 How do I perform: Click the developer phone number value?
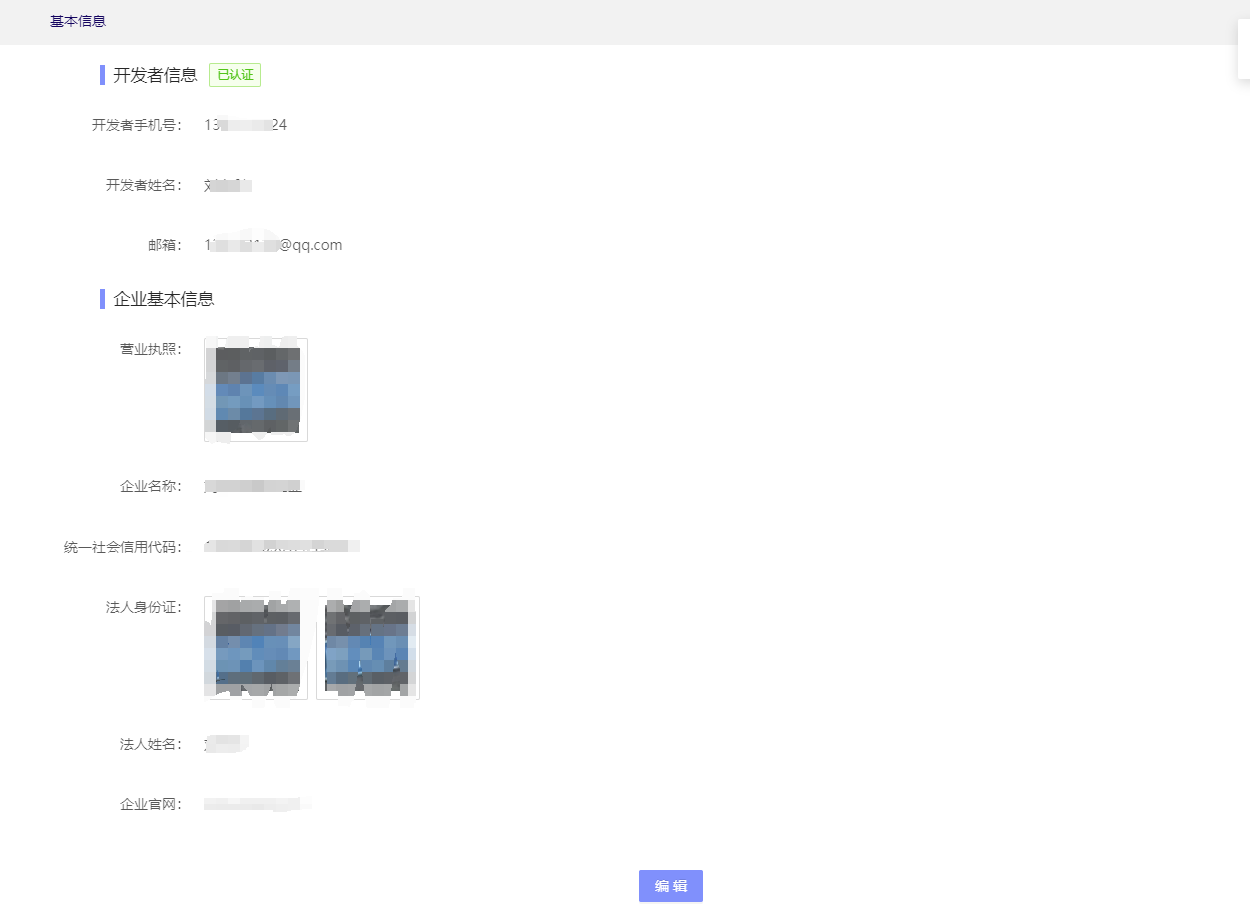coord(246,125)
